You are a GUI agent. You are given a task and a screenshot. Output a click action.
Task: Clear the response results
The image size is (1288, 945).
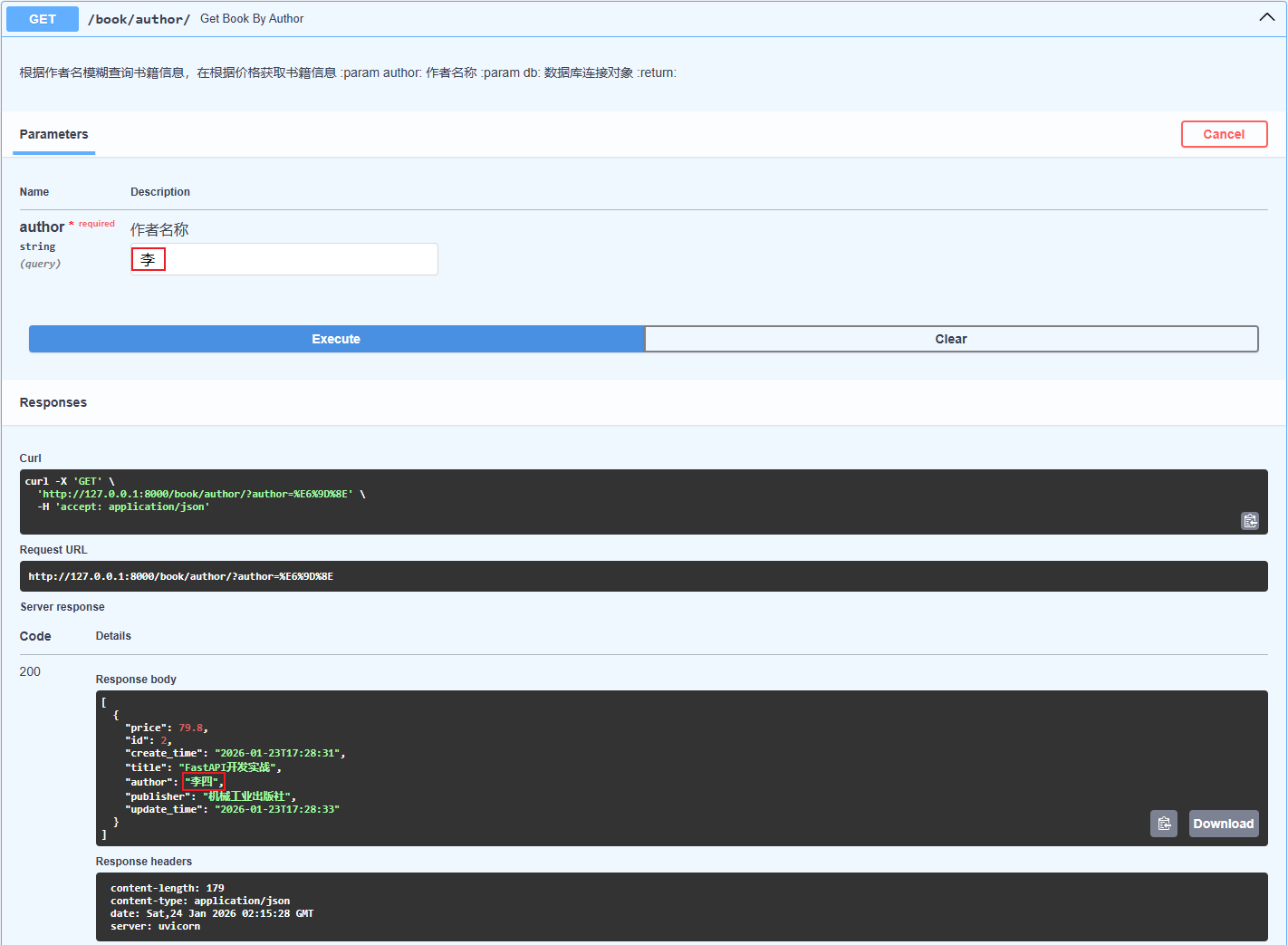point(951,339)
